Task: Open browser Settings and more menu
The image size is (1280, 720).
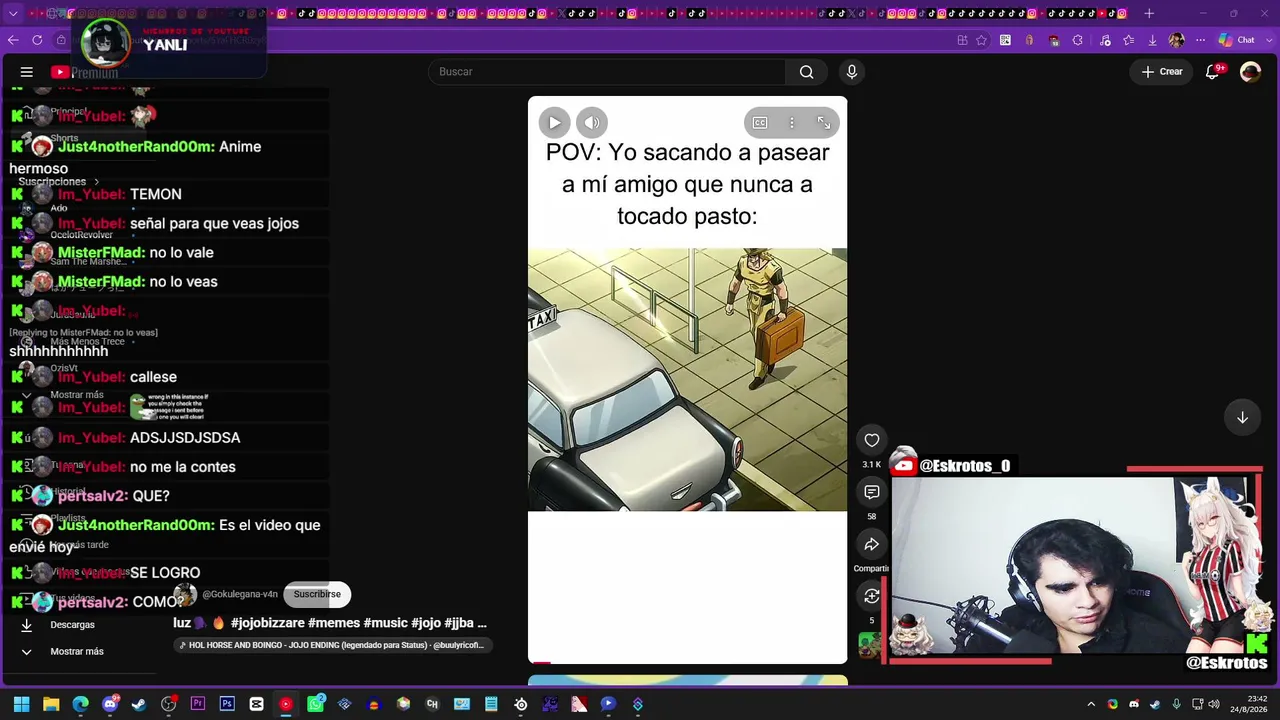Action: pos(1199,40)
